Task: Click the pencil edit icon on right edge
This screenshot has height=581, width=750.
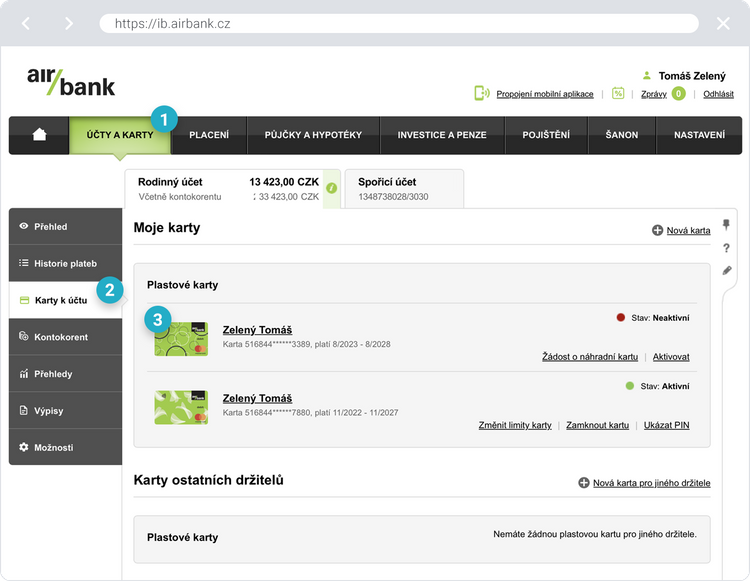Action: 727,270
